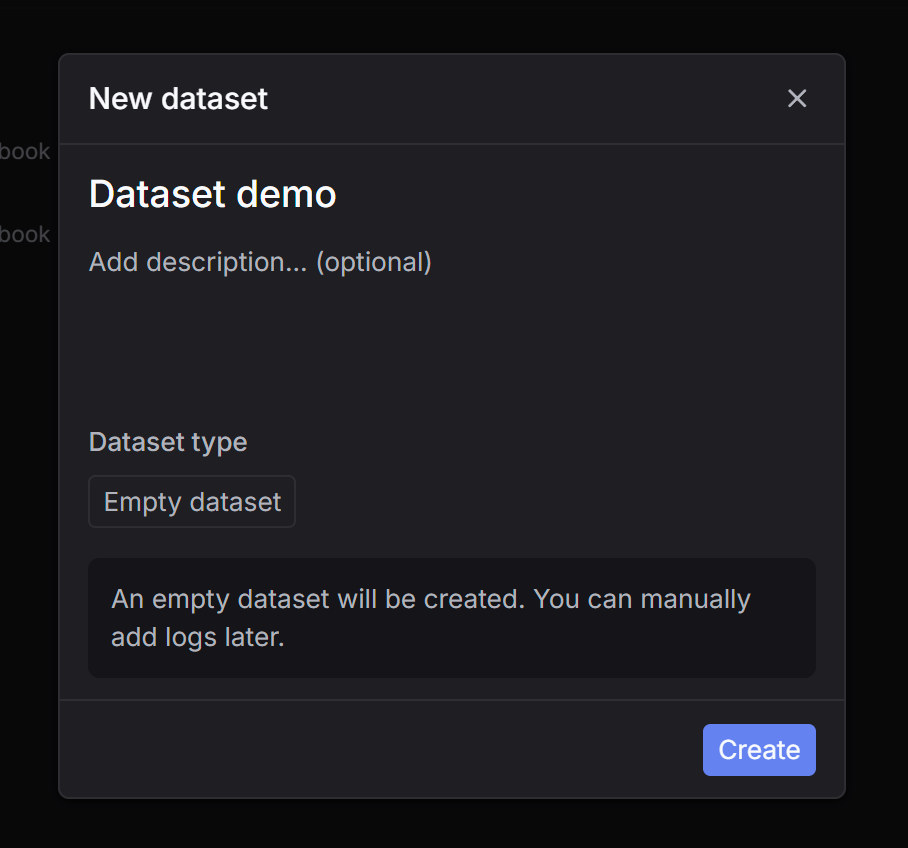The height and width of the screenshot is (848, 908).
Task: Select the lower 'book' item behind dialog
Action: coord(25,234)
